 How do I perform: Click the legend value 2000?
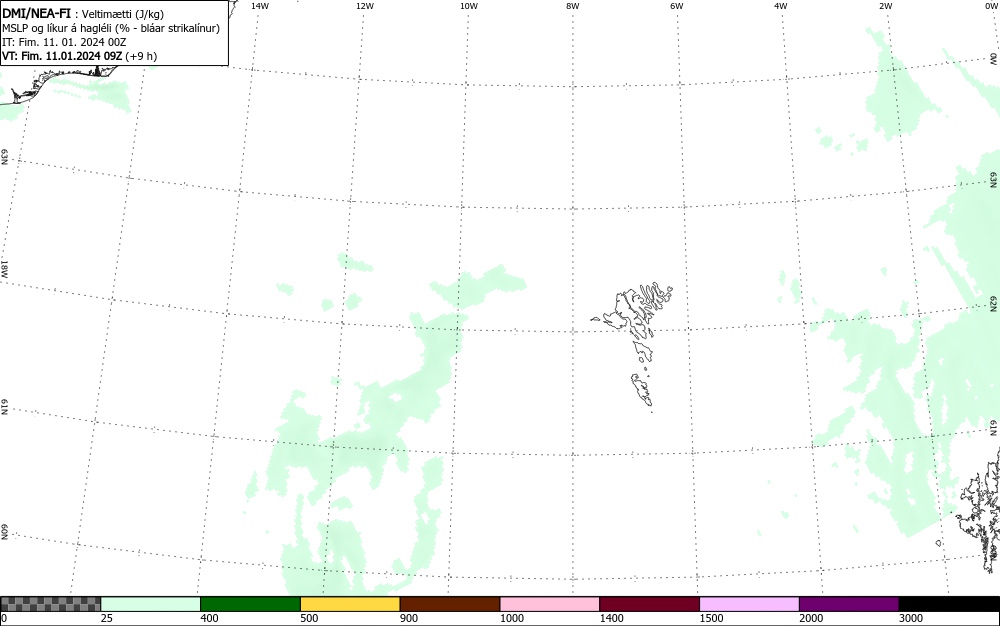click(x=811, y=618)
